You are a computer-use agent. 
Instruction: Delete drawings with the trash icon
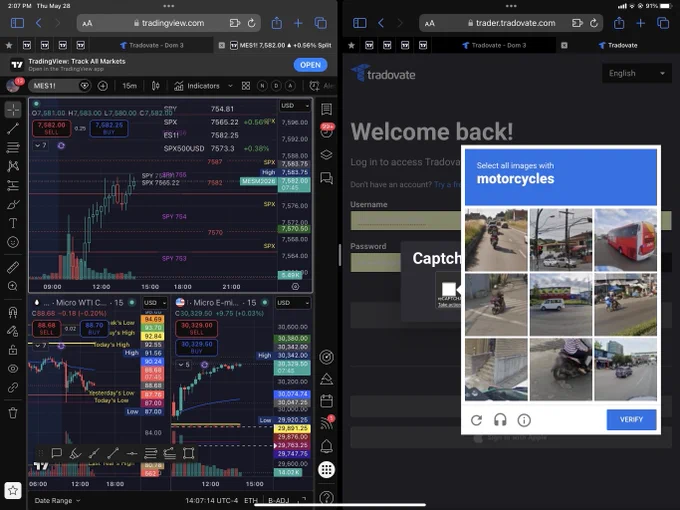13,413
